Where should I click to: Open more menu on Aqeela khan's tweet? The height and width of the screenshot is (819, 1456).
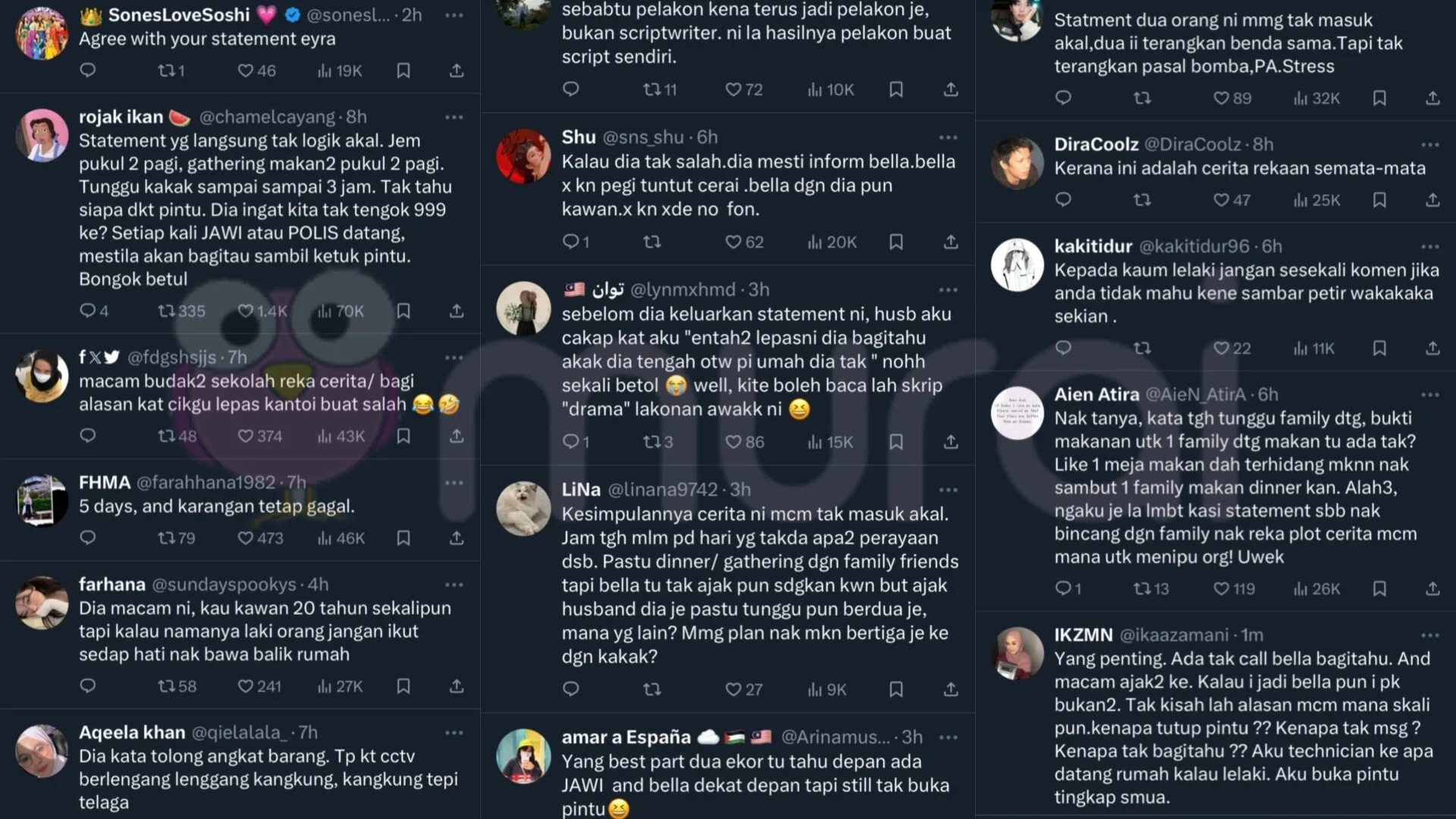(x=454, y=733)
